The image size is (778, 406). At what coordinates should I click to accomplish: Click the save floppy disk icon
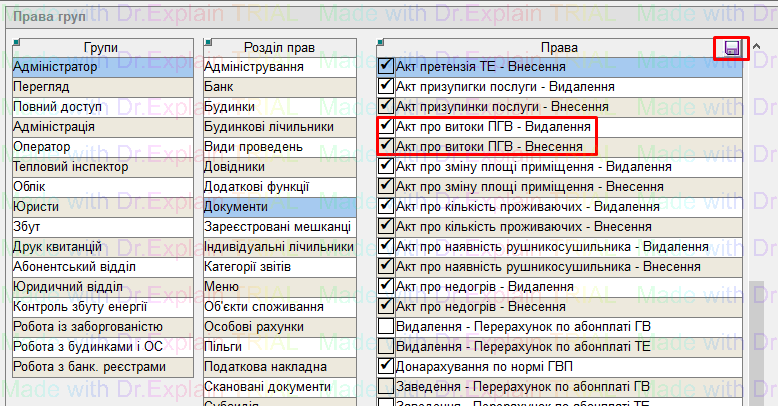(732, 48)
